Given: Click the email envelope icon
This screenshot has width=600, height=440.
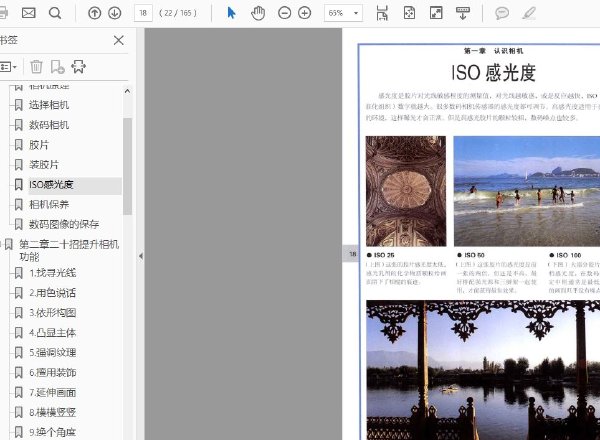Looking at the screenshot, I should coord(29,13).
